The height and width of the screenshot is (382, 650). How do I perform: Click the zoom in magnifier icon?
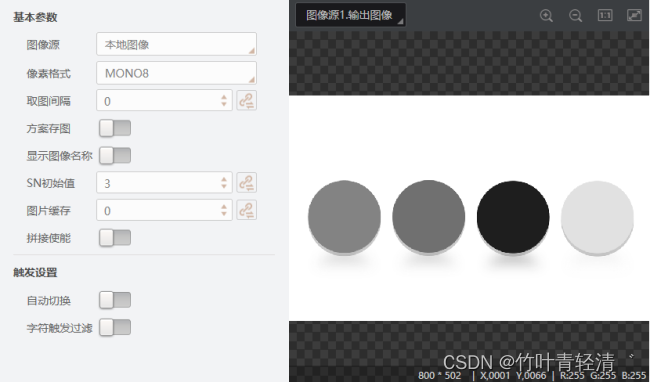point(546,16)
